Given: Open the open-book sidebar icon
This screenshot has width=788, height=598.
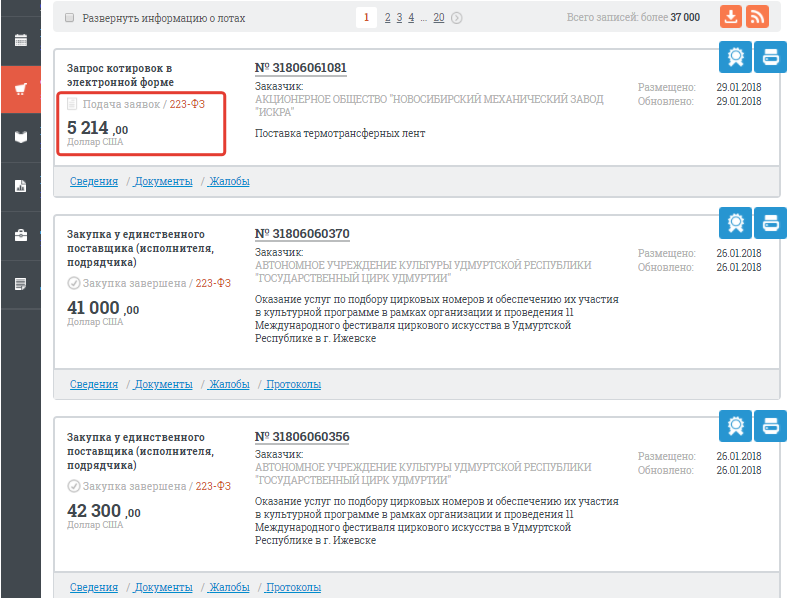Looking at the screenshot, I should pos(20,137).
